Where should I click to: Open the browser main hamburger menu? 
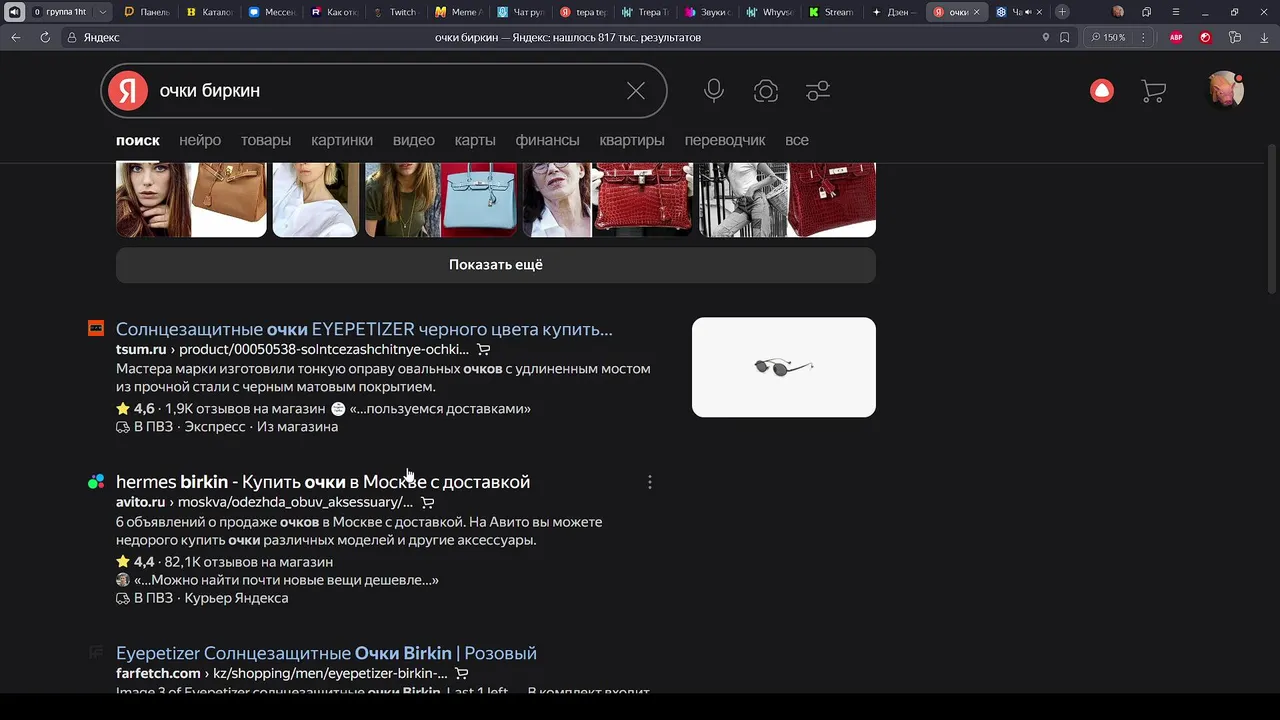click(x=1174, y=12)
